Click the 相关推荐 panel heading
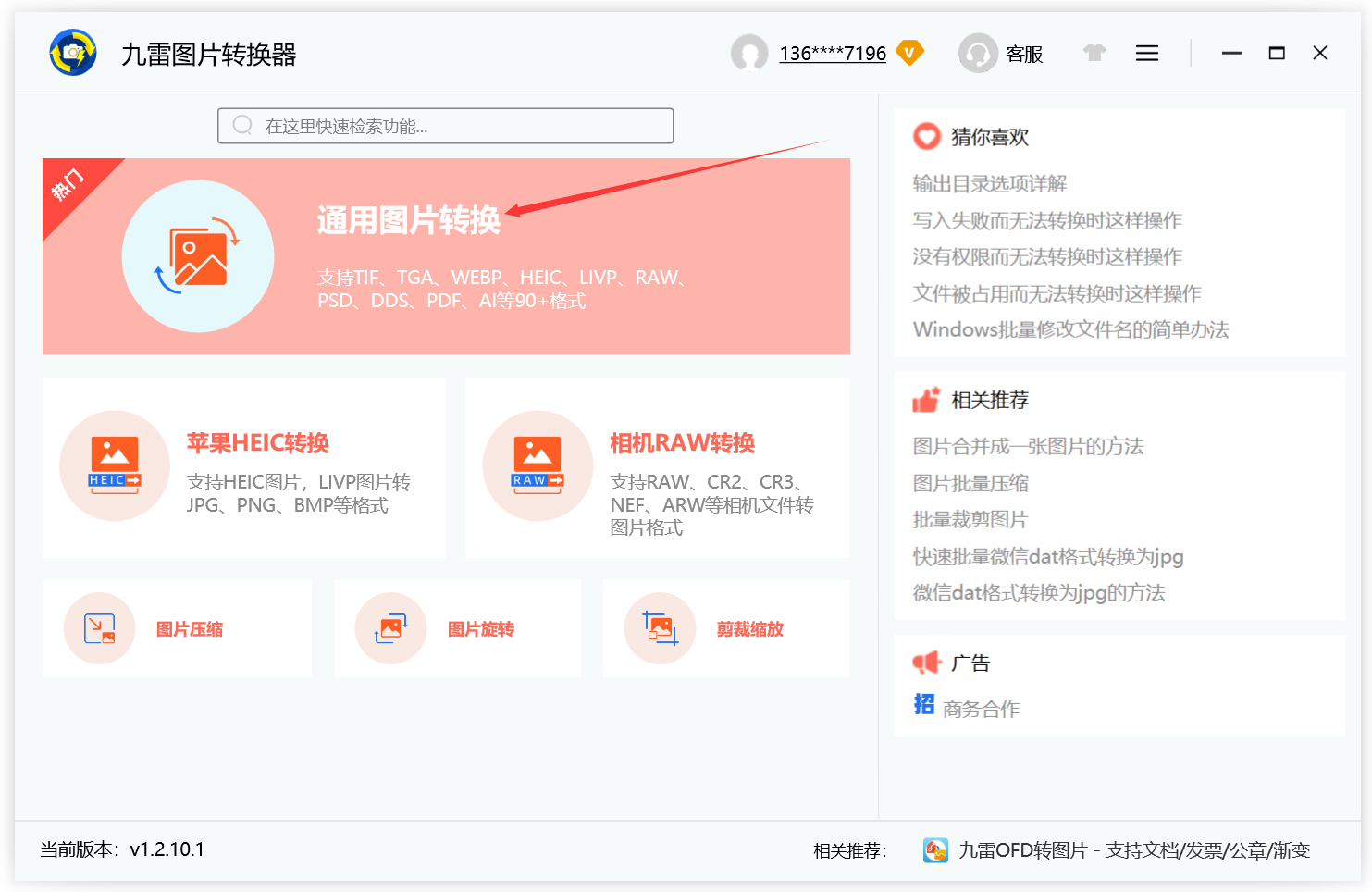Screen dimensions: 1372x892 pyautogui.click(x=990, y=400)
